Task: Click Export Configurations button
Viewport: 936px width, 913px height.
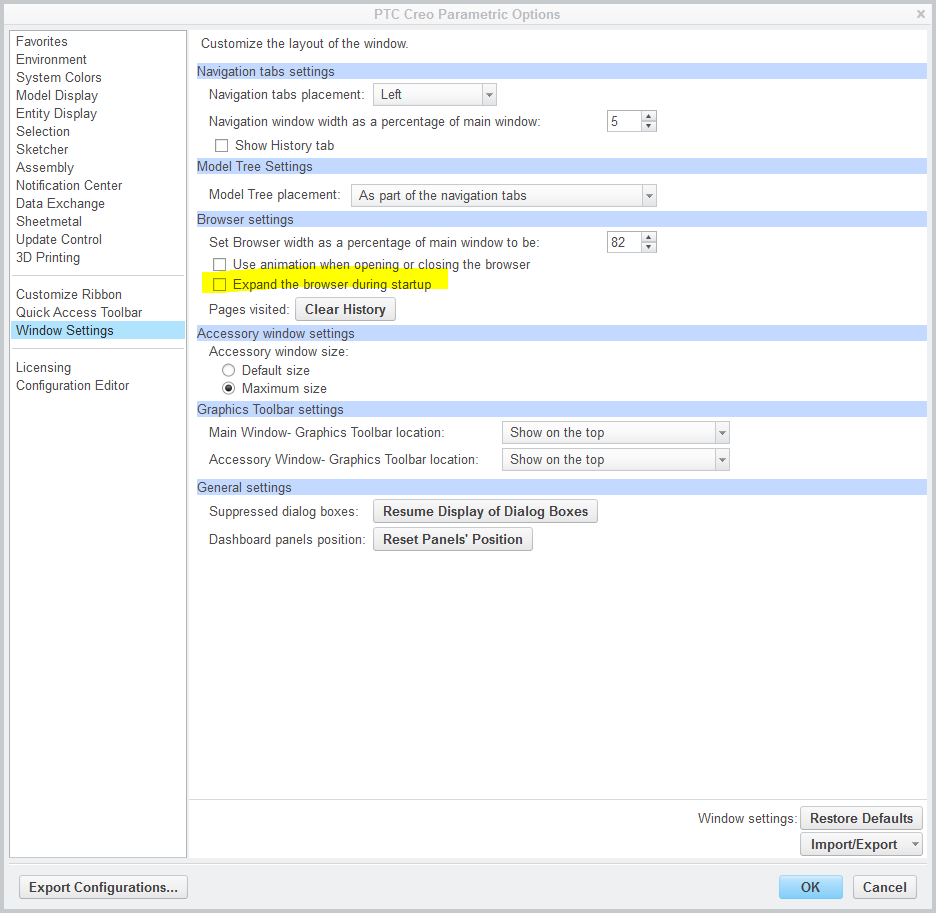Action: 103,887
